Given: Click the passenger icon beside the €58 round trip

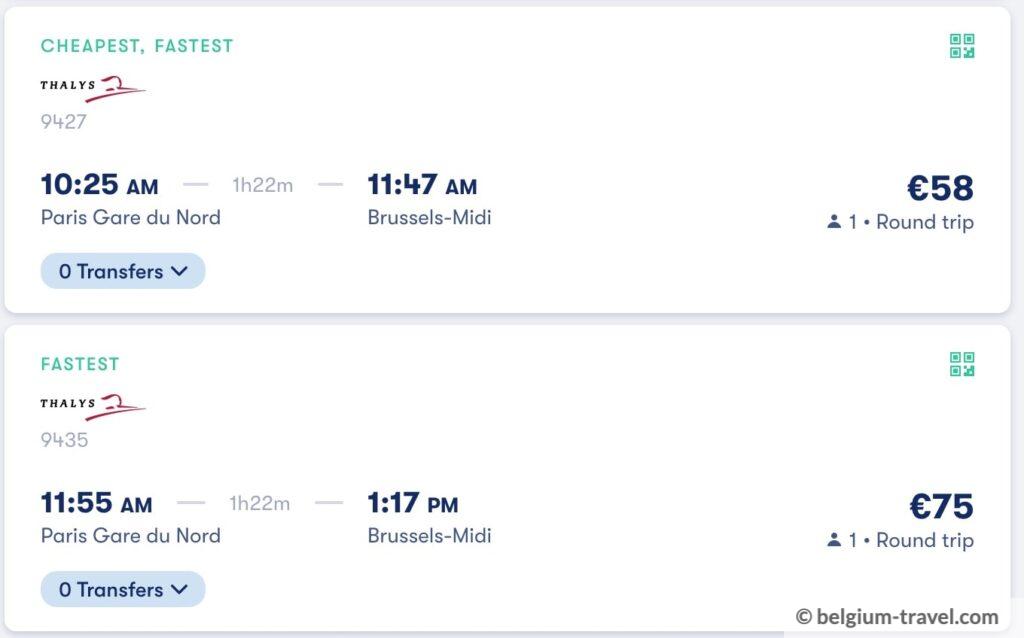Looking at the screenshot, I should tap(834, 222).
